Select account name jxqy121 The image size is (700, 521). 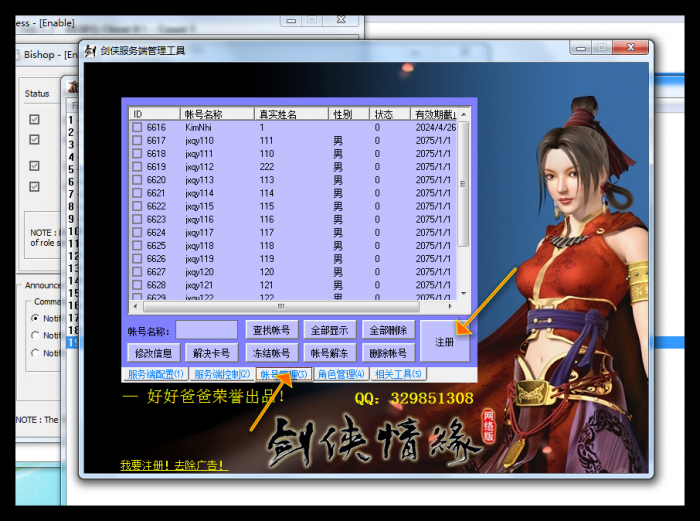click(x=200, y=285)
